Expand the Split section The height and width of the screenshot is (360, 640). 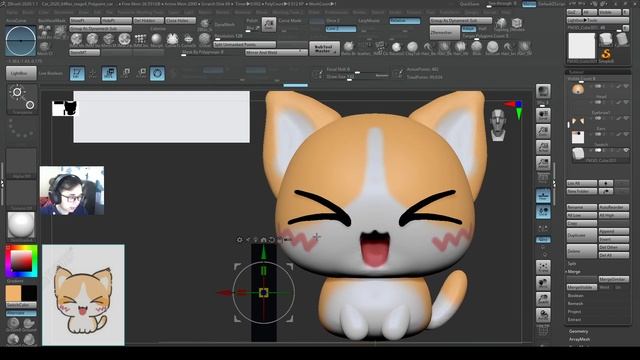tap(572, 264)
